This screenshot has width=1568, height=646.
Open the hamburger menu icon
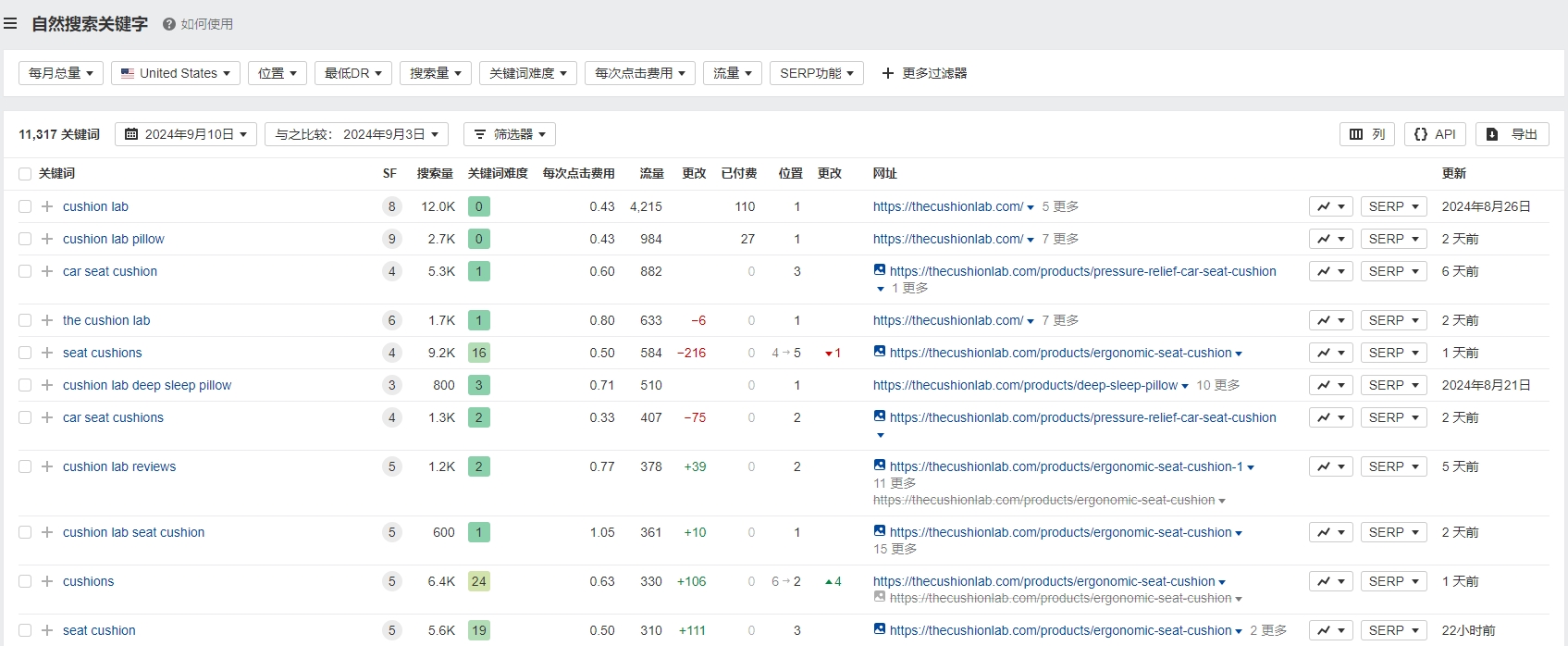tap(10, 24)
